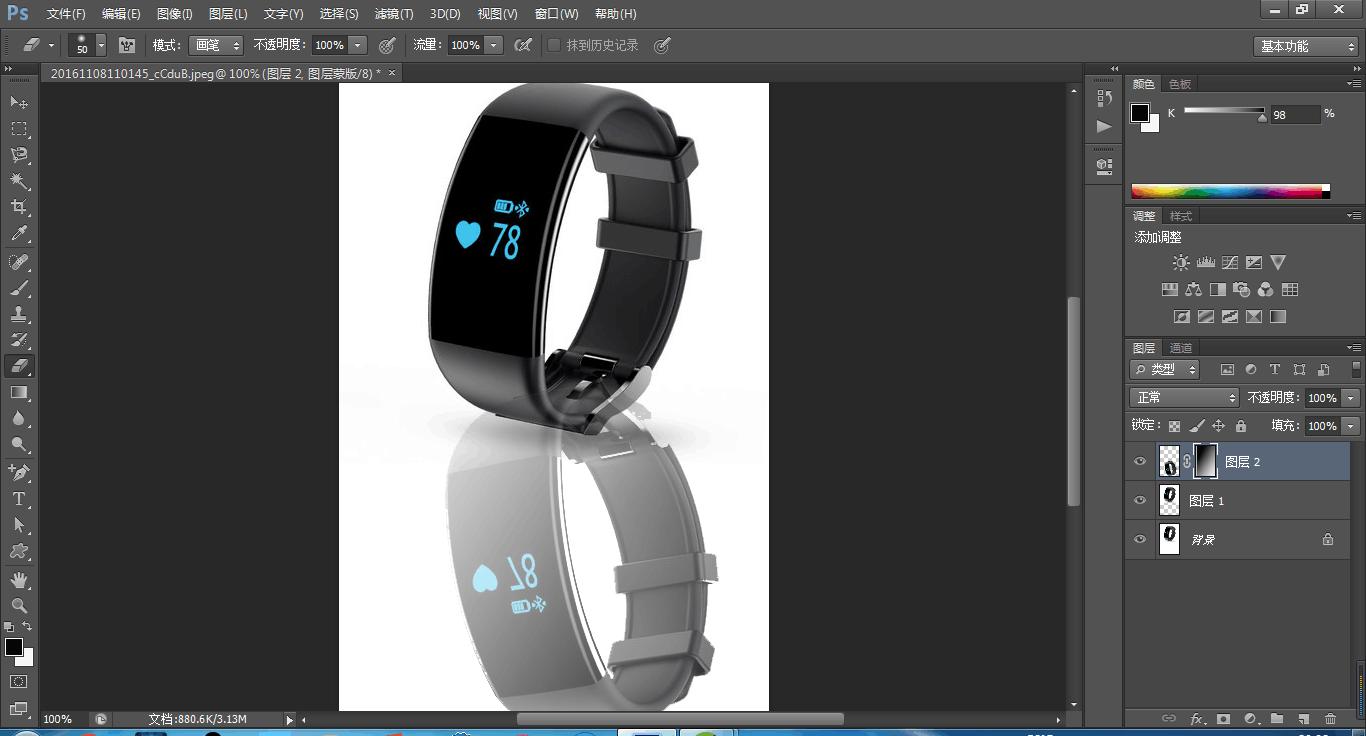
Task: Hide layer 图层 2 visibility eye
Action: pos(1140,461)
